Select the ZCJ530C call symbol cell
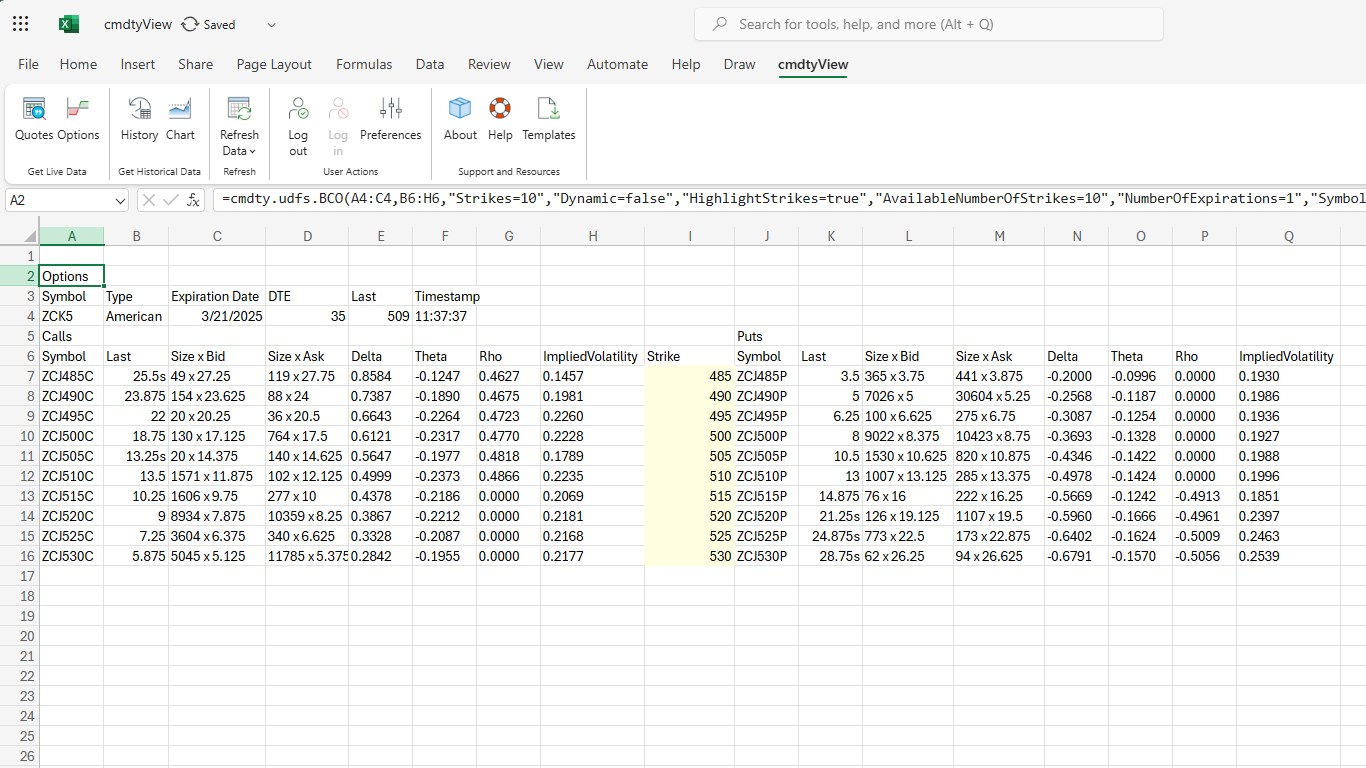 coord(72,556)
